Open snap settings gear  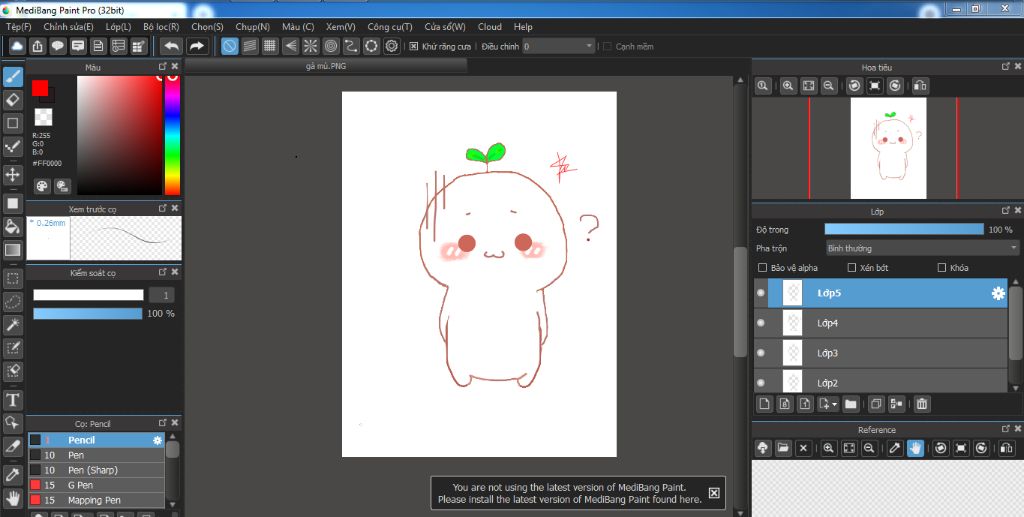391,46
